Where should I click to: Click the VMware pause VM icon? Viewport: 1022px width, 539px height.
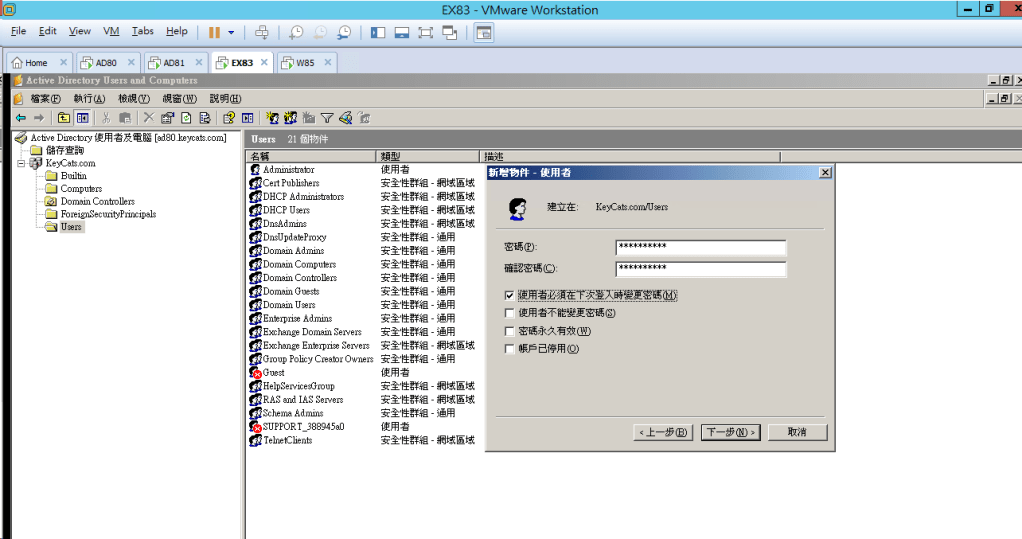tap(214, 32)
